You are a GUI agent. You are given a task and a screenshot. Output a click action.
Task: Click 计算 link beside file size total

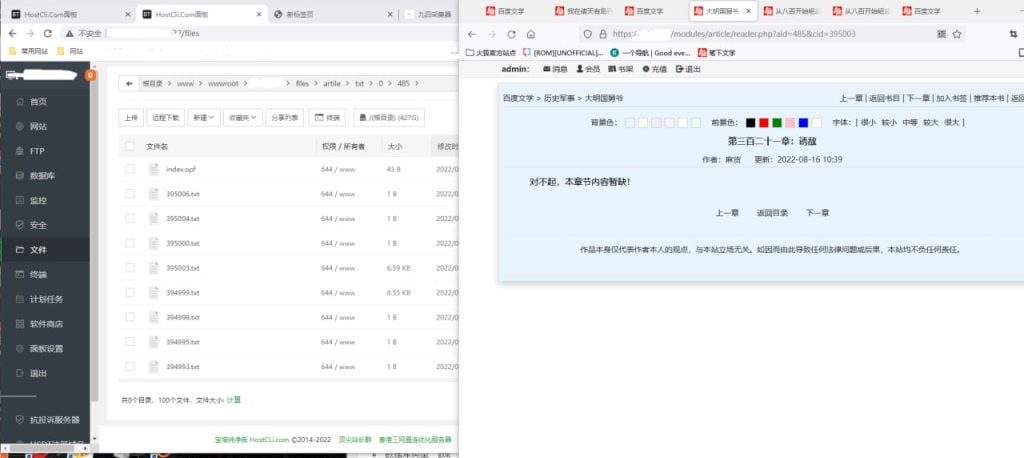coord(233,399)
